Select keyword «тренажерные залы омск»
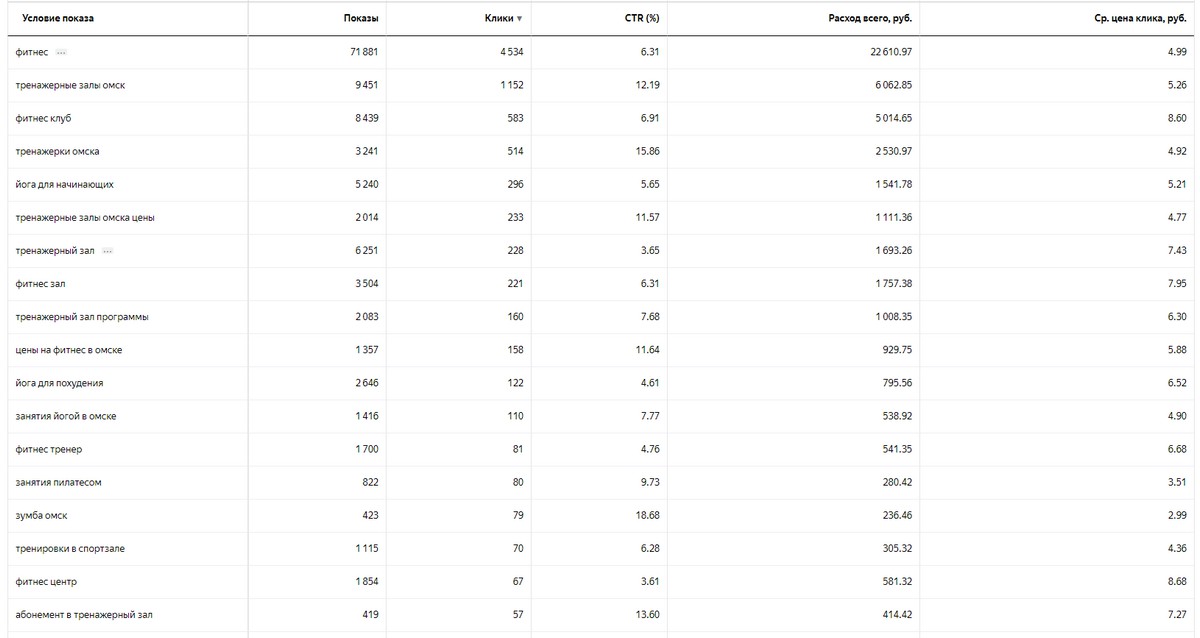This screenshot has height=638, width=1200. pos(70,85)
